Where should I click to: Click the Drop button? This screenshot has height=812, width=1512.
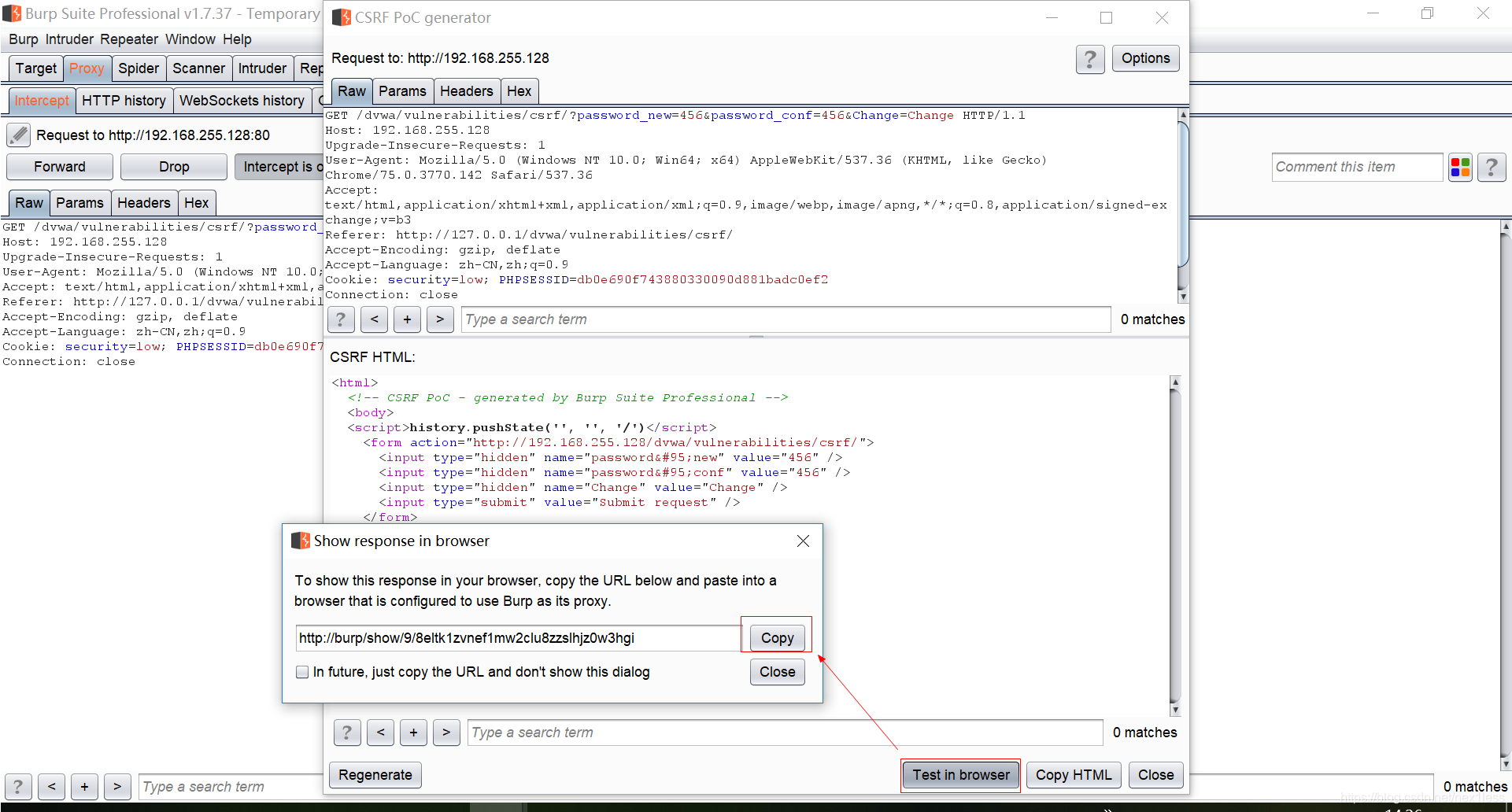pos(174,167)
